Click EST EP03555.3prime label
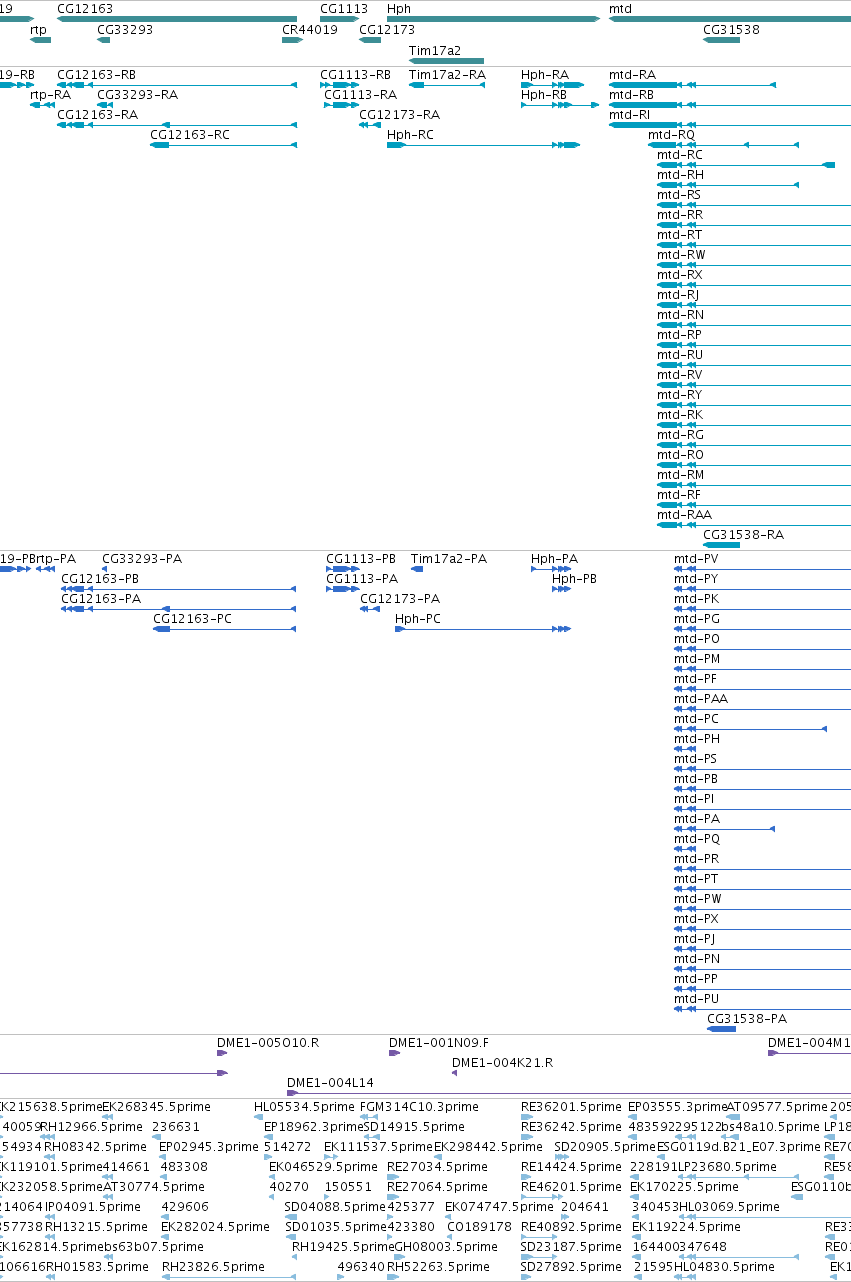 (677, 1106)
